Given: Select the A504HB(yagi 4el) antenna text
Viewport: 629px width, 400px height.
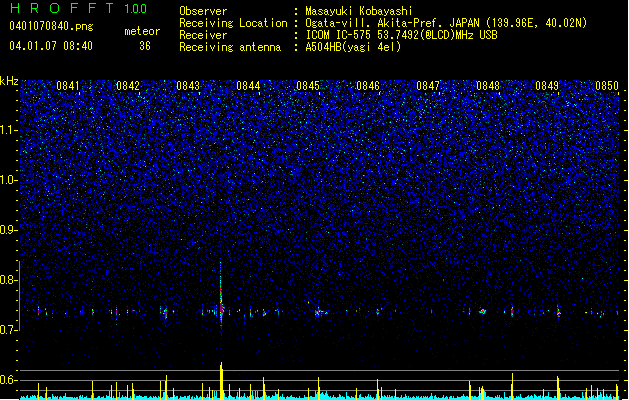Looking at the screenshot, I should [x=353, y=47].
